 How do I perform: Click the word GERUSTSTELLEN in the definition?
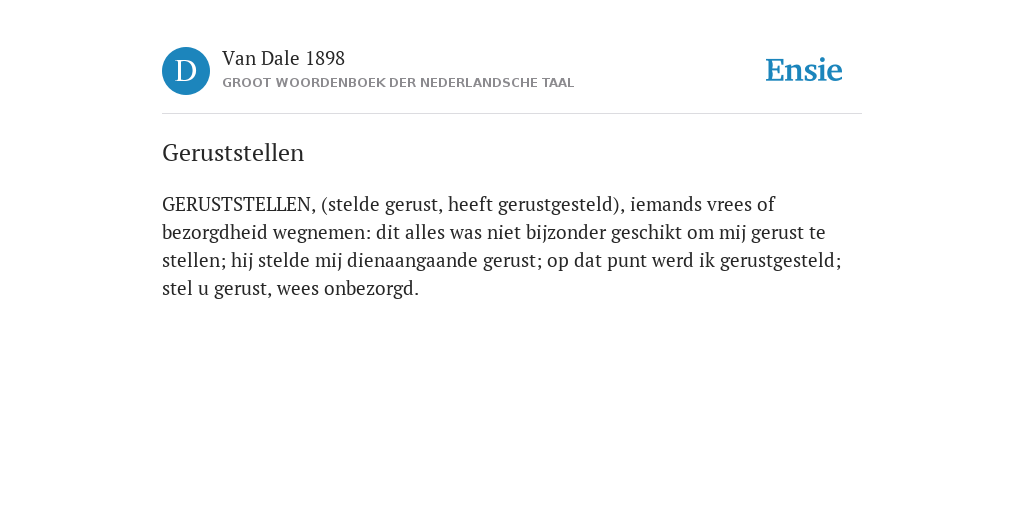click(236, 204)
